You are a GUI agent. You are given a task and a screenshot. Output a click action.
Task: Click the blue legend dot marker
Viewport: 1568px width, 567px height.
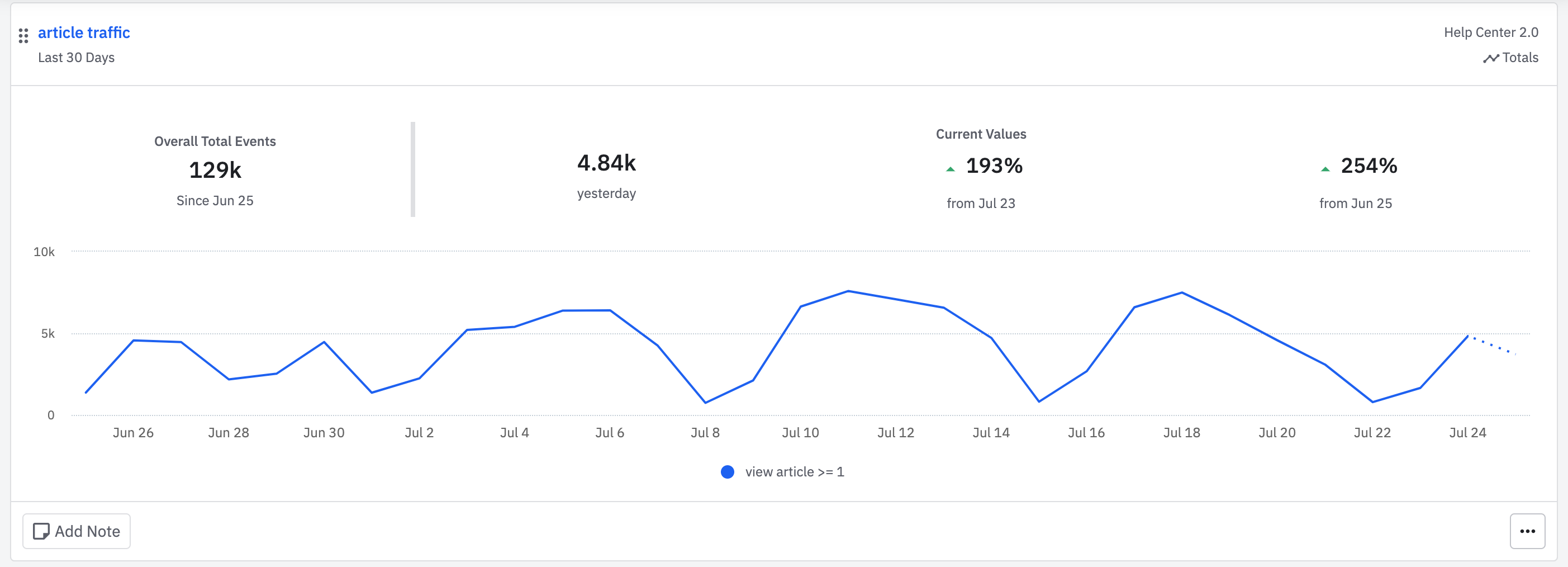pos(728,471)
